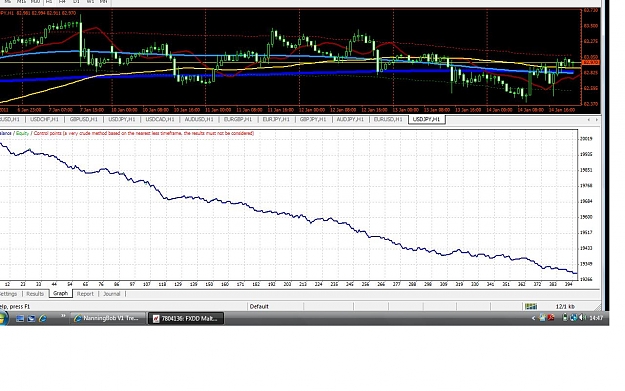The image size is (625, 391).
Task: Click trade number 203 on graph axis
Action: (x=287, y=284)
